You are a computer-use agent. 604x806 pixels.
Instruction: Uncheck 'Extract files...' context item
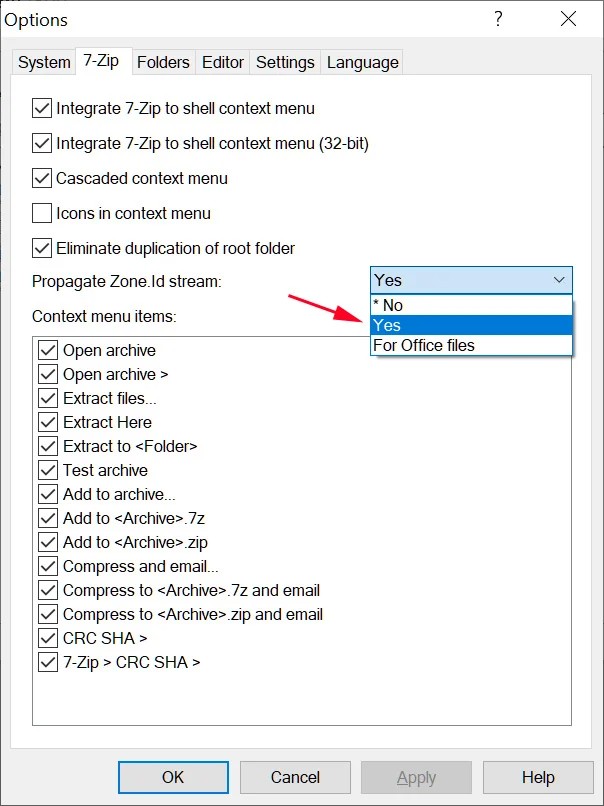pos(48,398)
